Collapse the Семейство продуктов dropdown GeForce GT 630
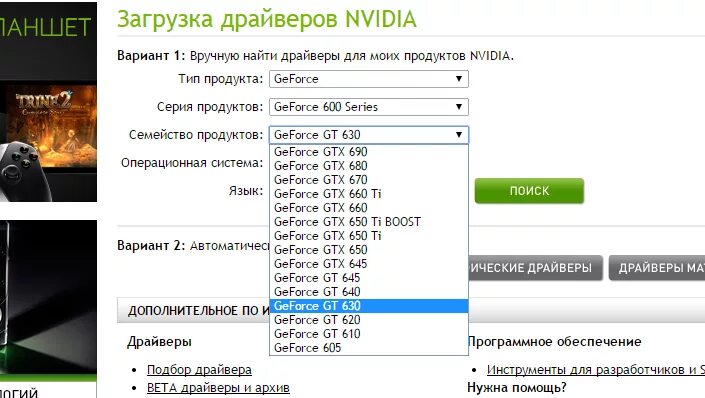The height and width of the screenshot is (398, 705). point(369,135)
